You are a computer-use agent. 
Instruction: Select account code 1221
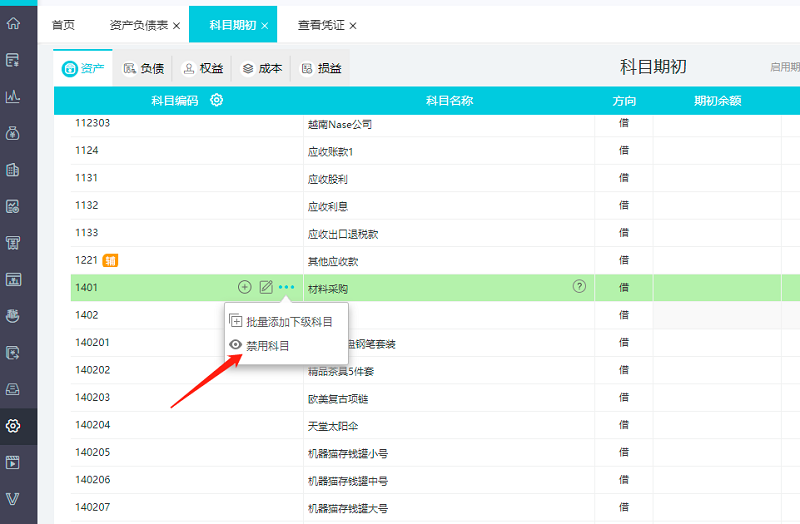(86, 260)
